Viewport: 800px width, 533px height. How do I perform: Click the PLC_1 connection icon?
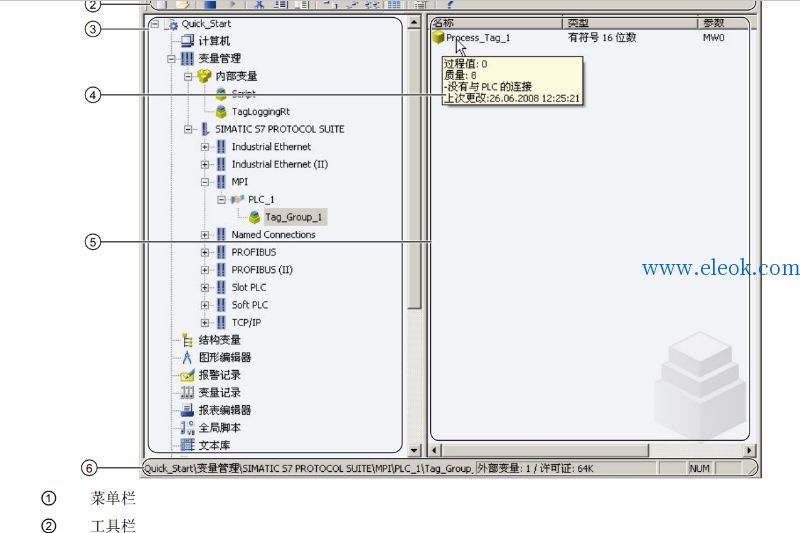click(238, 199)
